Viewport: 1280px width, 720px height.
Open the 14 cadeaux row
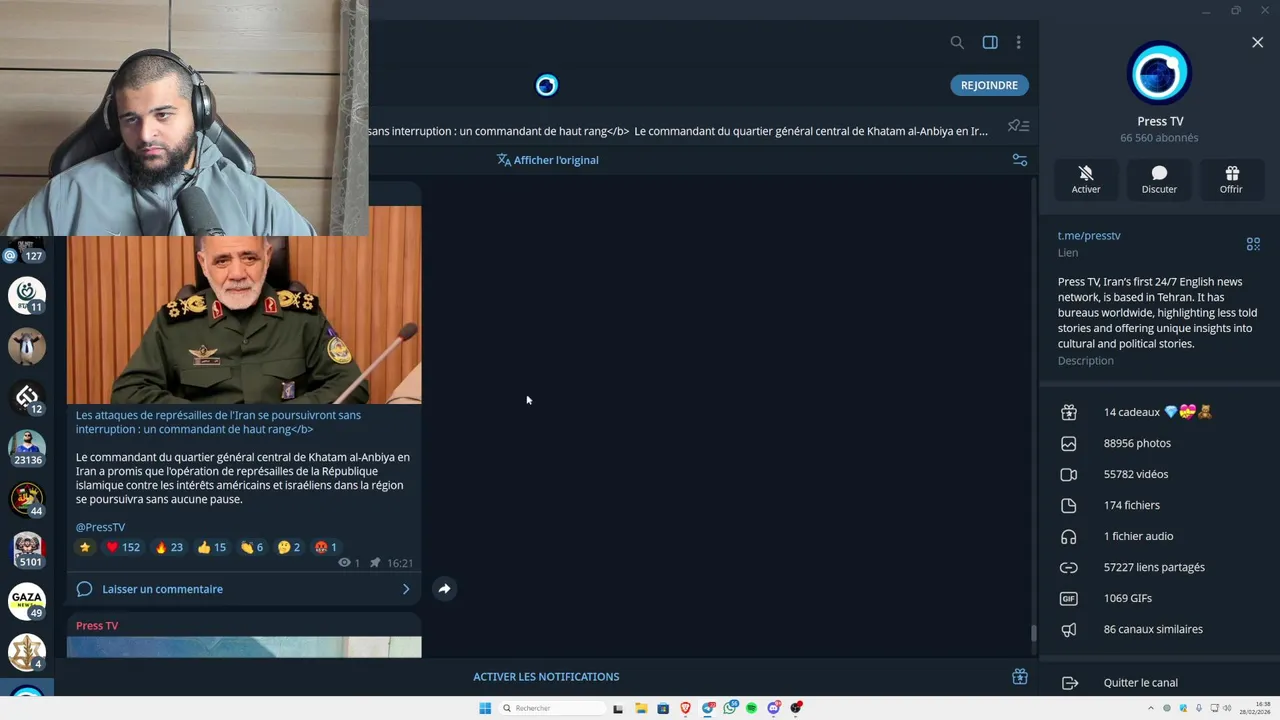(1159, 412)
